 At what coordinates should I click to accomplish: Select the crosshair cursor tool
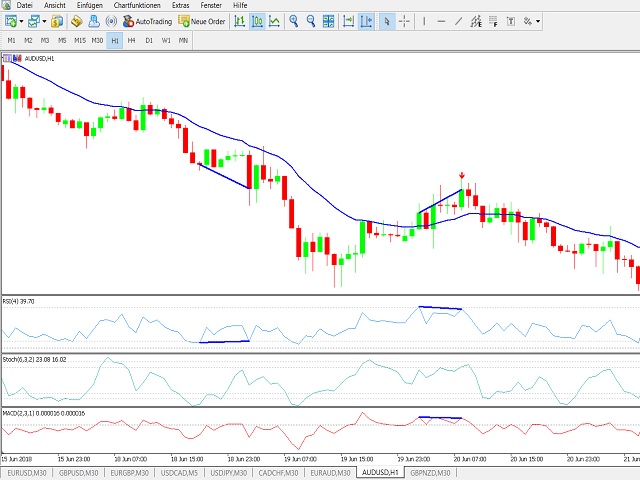(x=404, y=21)
